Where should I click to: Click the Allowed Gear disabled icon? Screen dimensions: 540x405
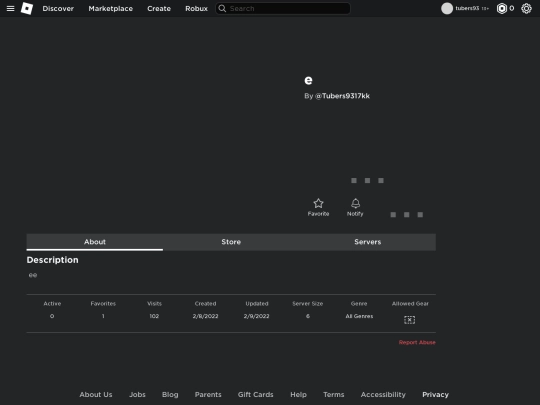click(x=409, y=320)
